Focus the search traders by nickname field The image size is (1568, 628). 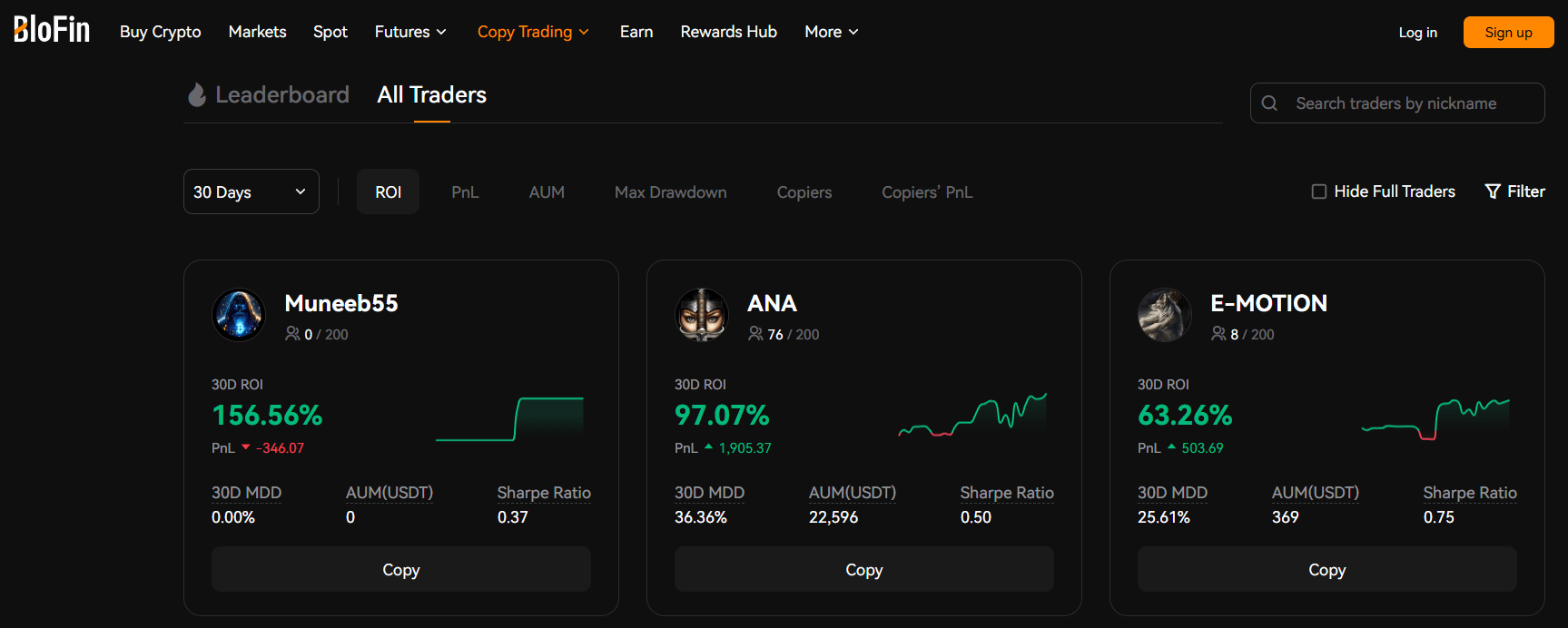(x=1407, y=103)
